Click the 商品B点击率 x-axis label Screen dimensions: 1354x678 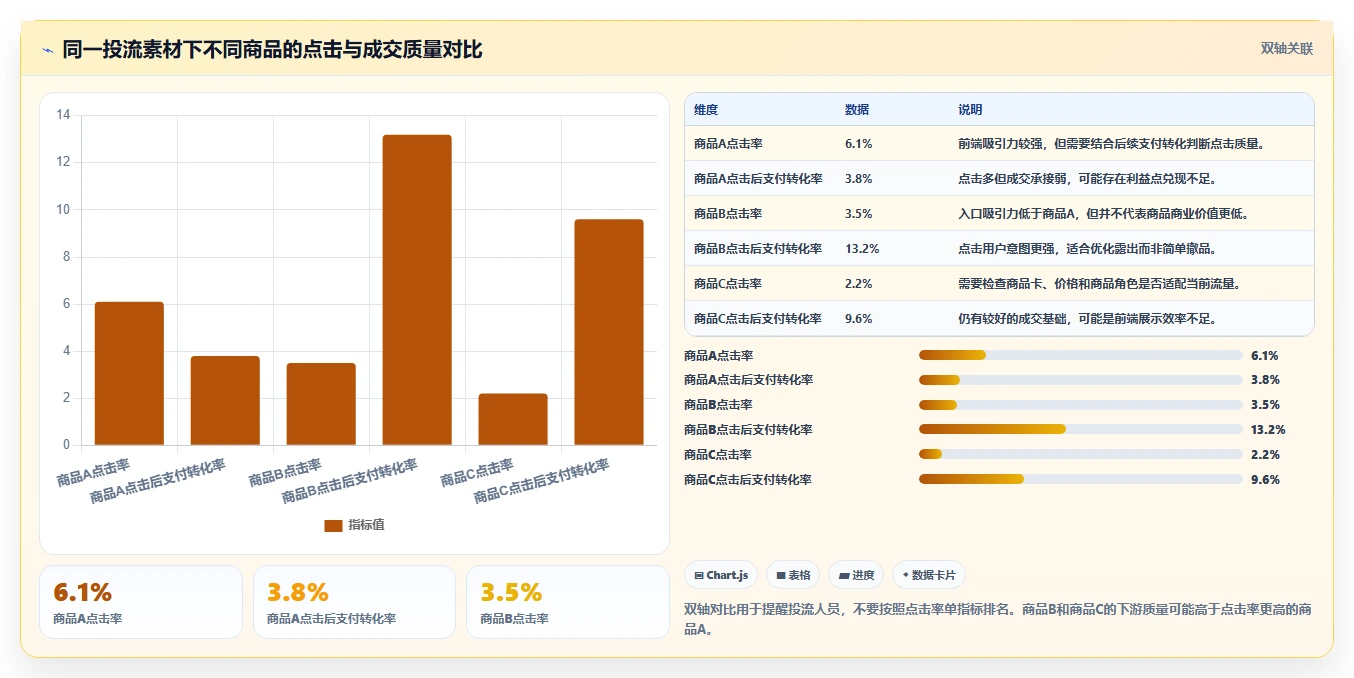285,472
